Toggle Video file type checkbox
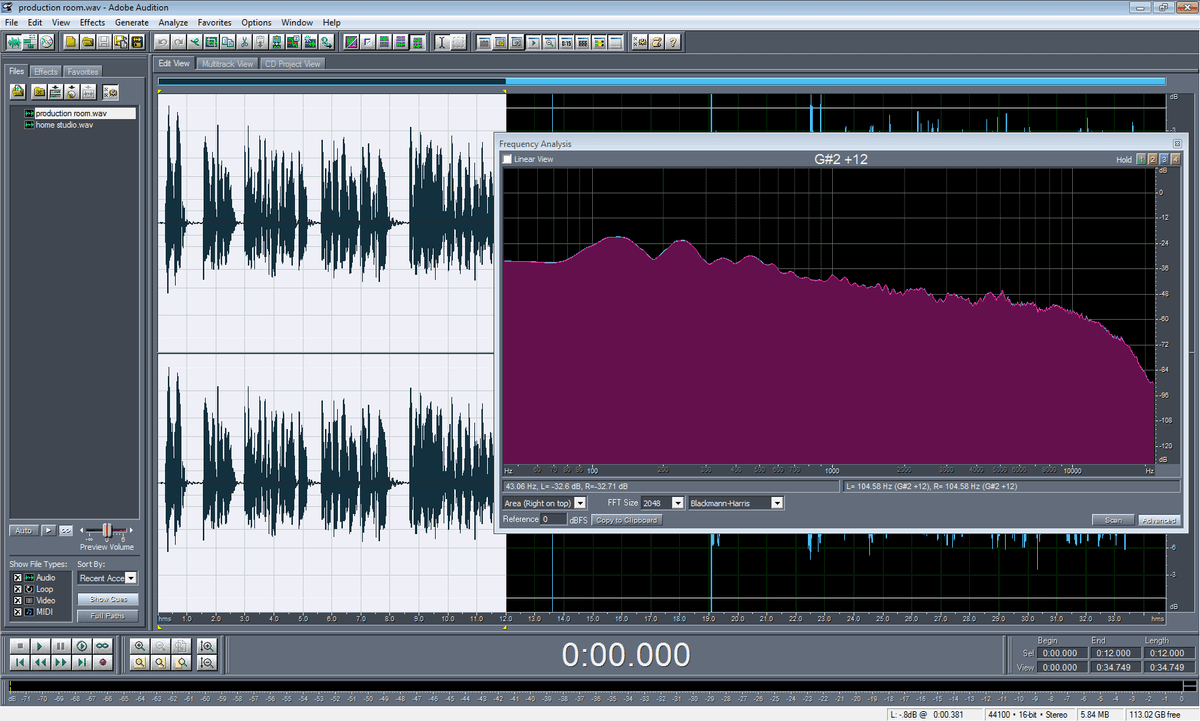Screen dimensions: 1200x721 17,600
